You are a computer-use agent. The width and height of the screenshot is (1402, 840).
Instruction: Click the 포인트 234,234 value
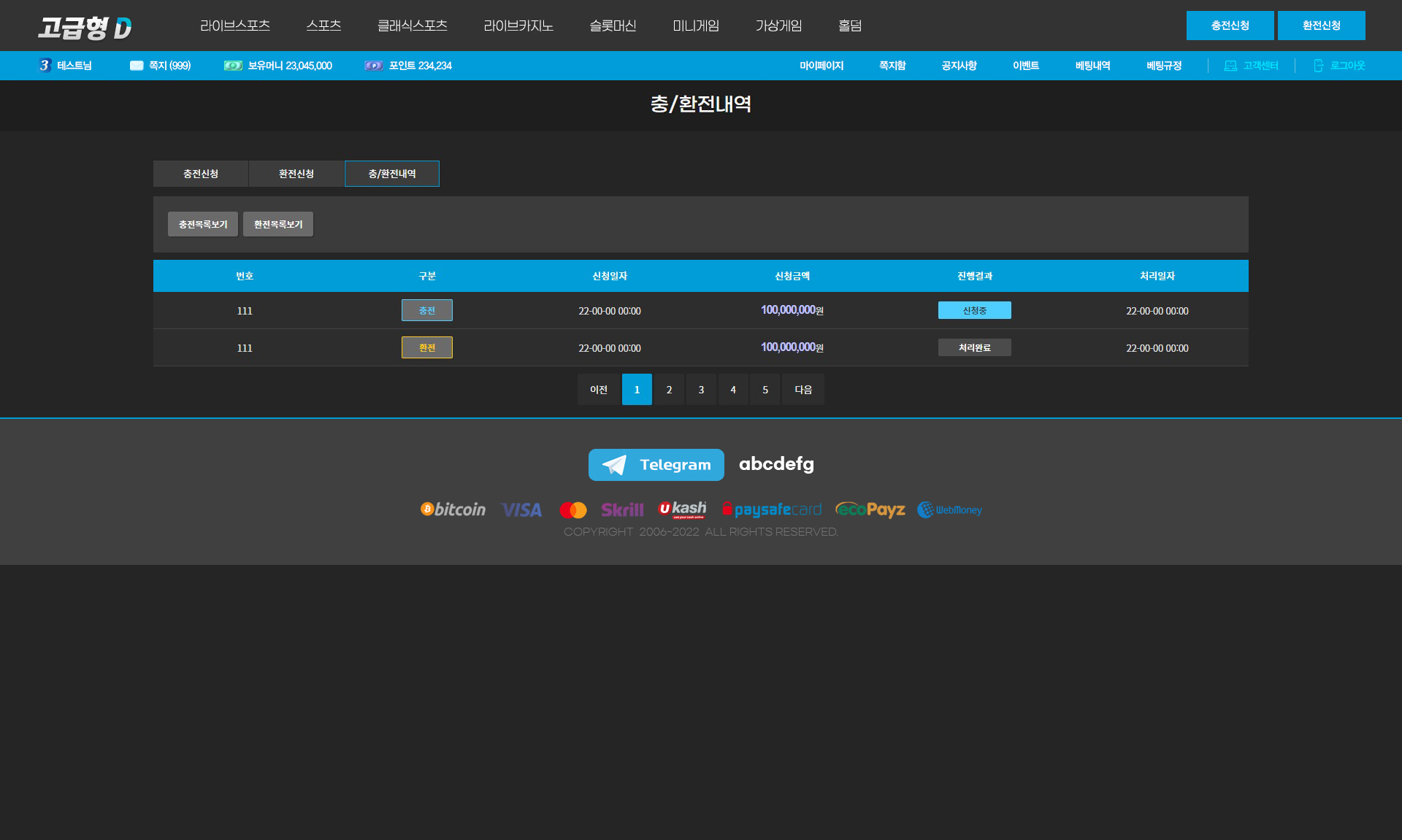(x=421, y=66)
